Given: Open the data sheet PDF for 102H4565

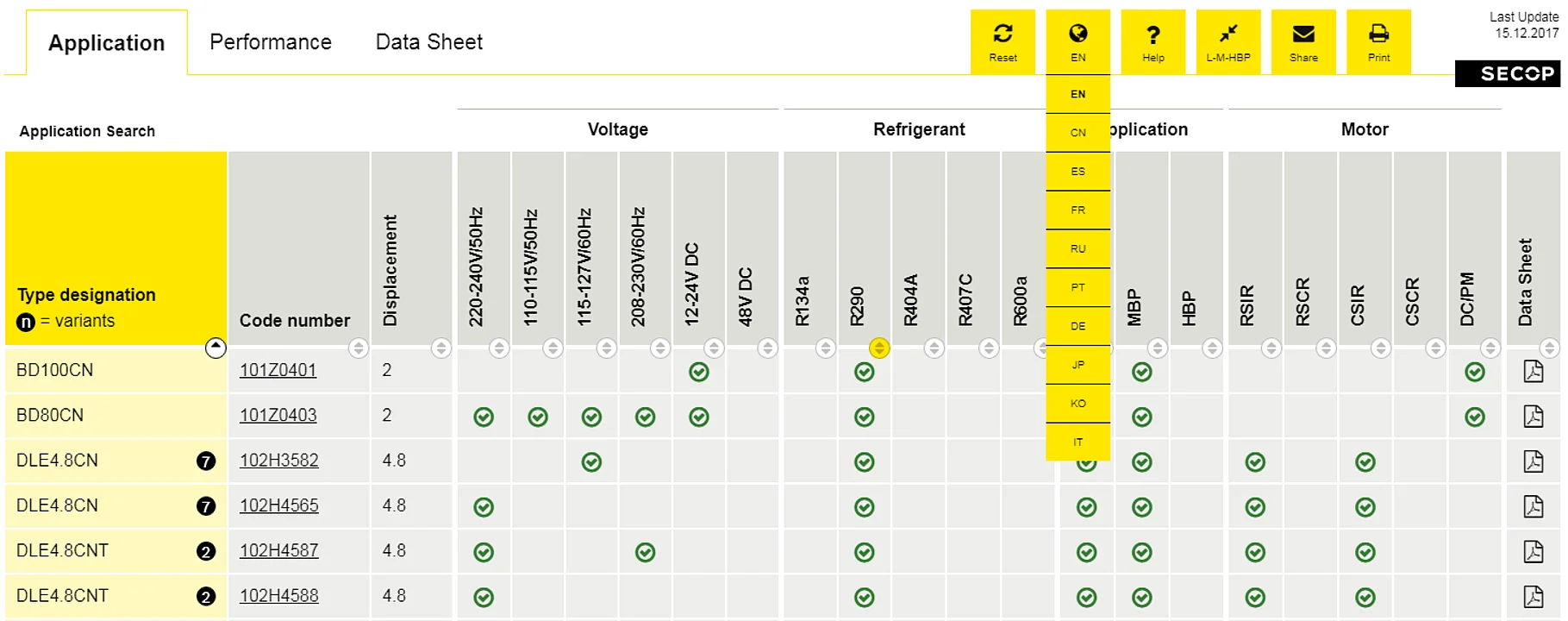Looking at the screenshot, I should tap(1533, 506).
